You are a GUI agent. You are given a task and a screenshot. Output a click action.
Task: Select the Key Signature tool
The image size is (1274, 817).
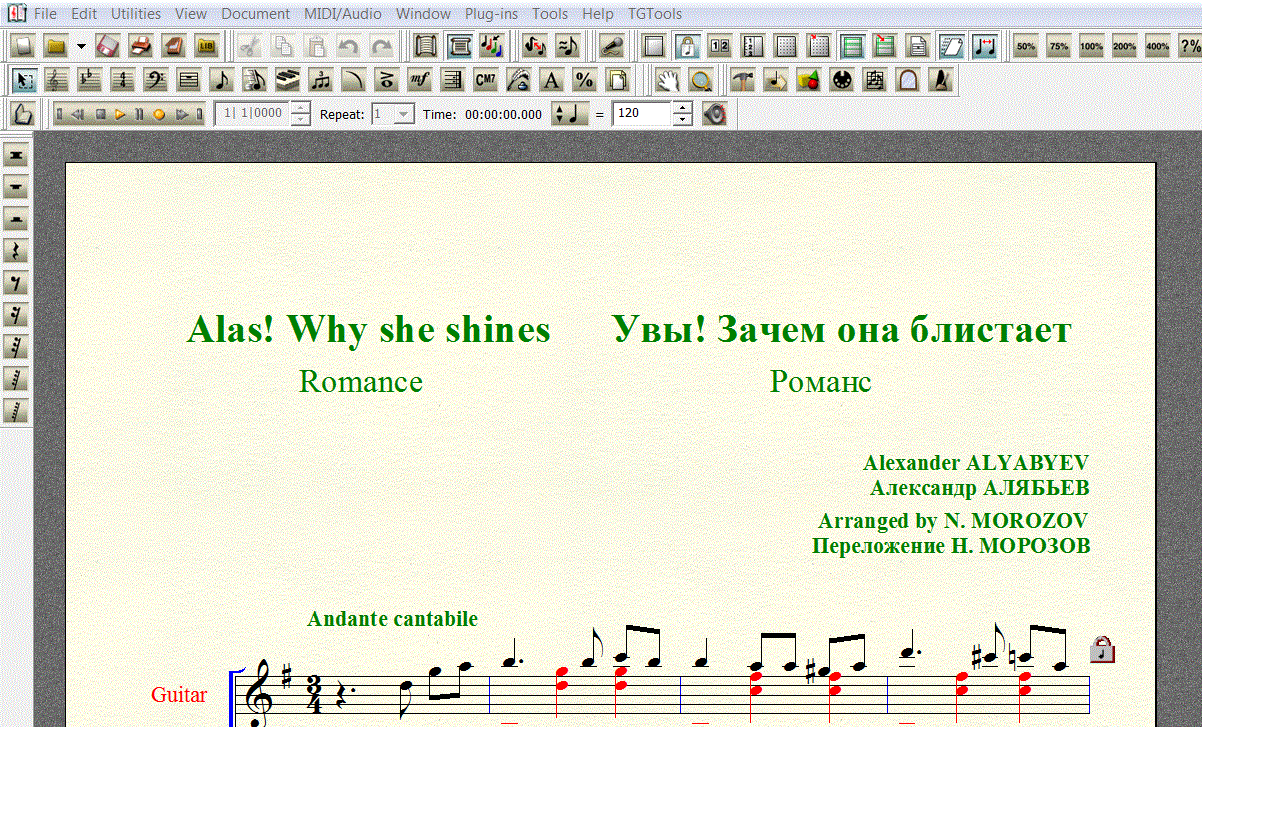pos(90,80)
